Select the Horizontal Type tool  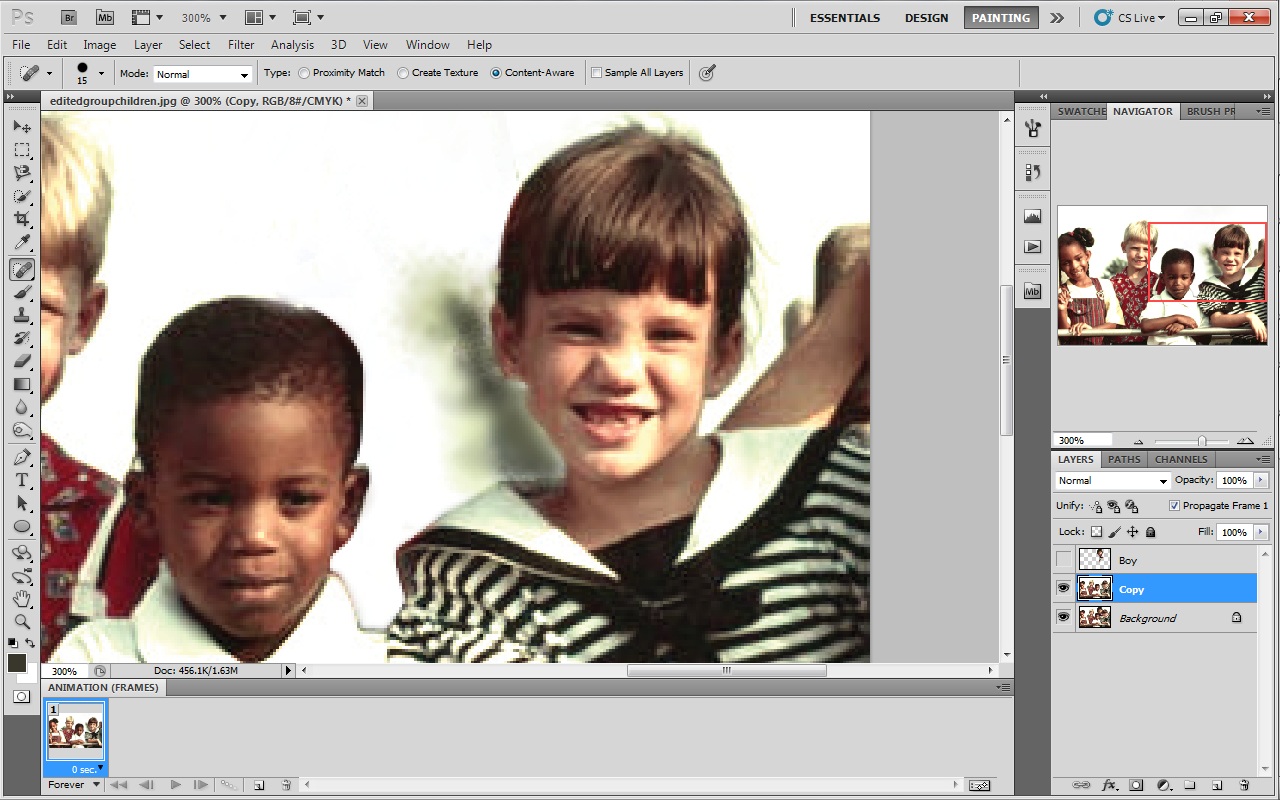point(22,480)
